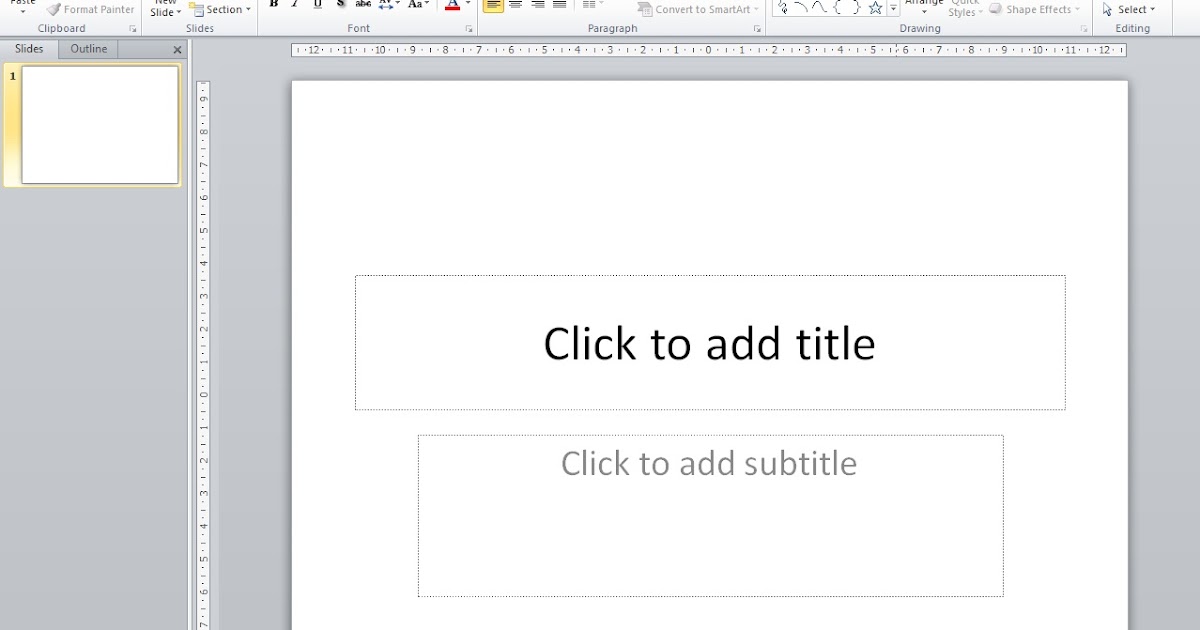
Task: Open Paste dropdown arrow
Action: [23, 11]
